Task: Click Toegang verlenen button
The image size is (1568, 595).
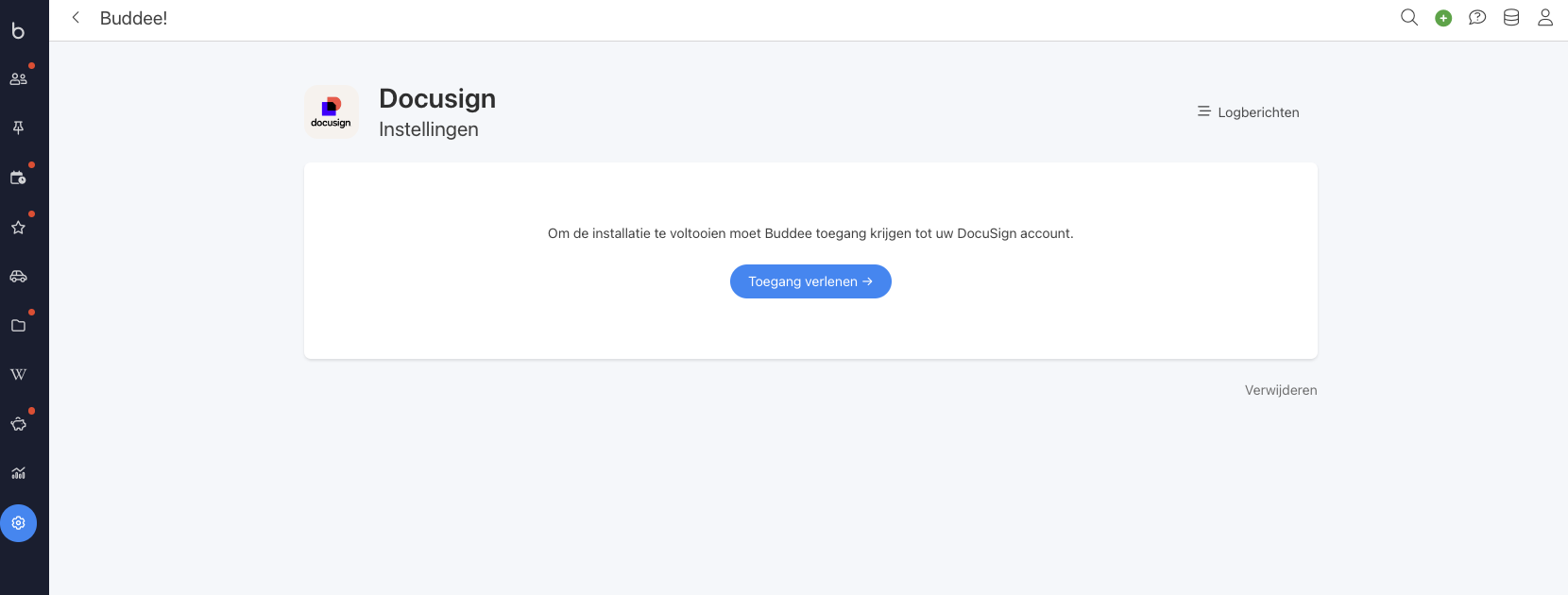Action: click(x=810, y=281)
